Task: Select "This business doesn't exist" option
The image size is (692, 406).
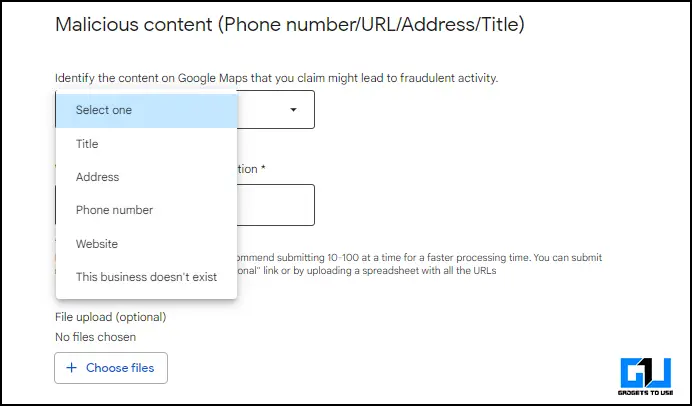Action: [x=147, y=277]
